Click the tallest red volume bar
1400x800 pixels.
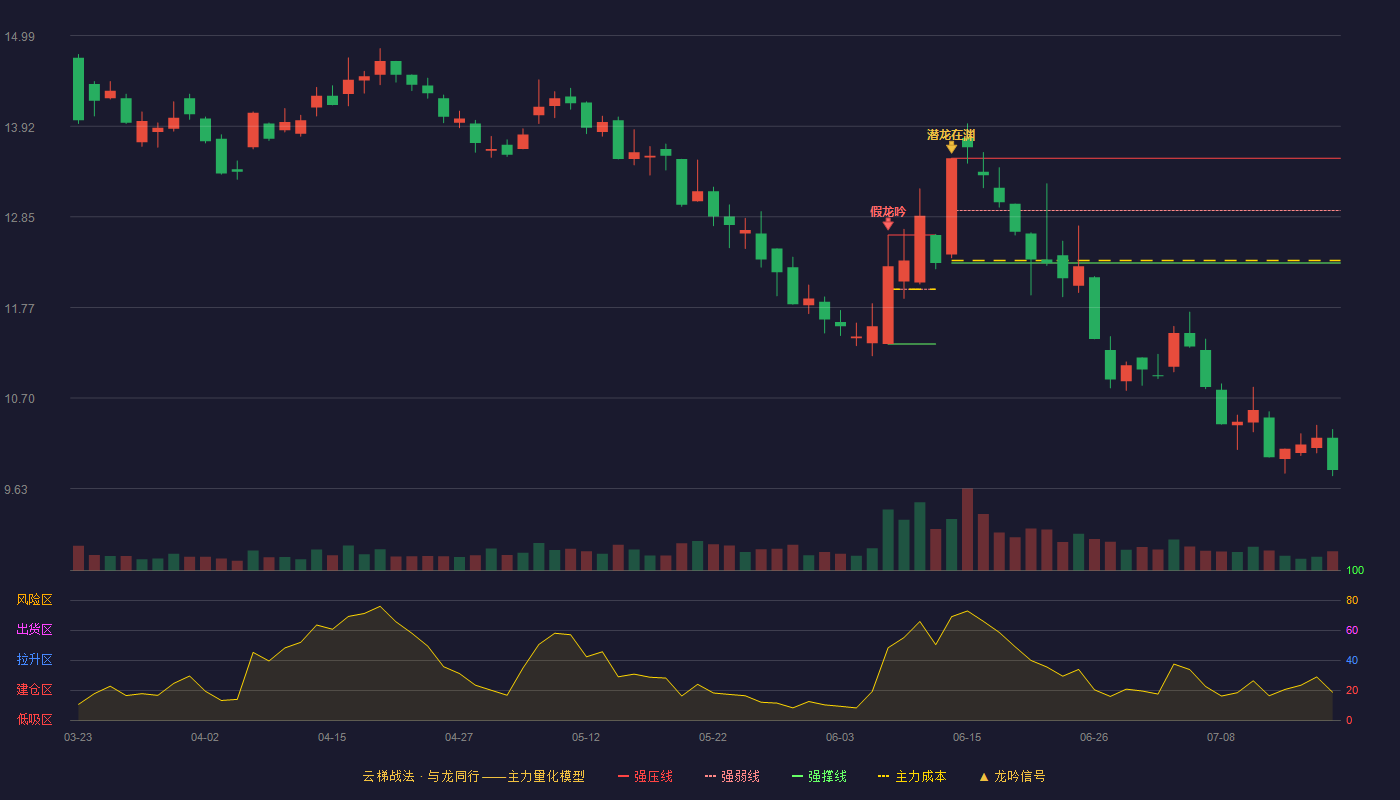[x=967, y=529]
